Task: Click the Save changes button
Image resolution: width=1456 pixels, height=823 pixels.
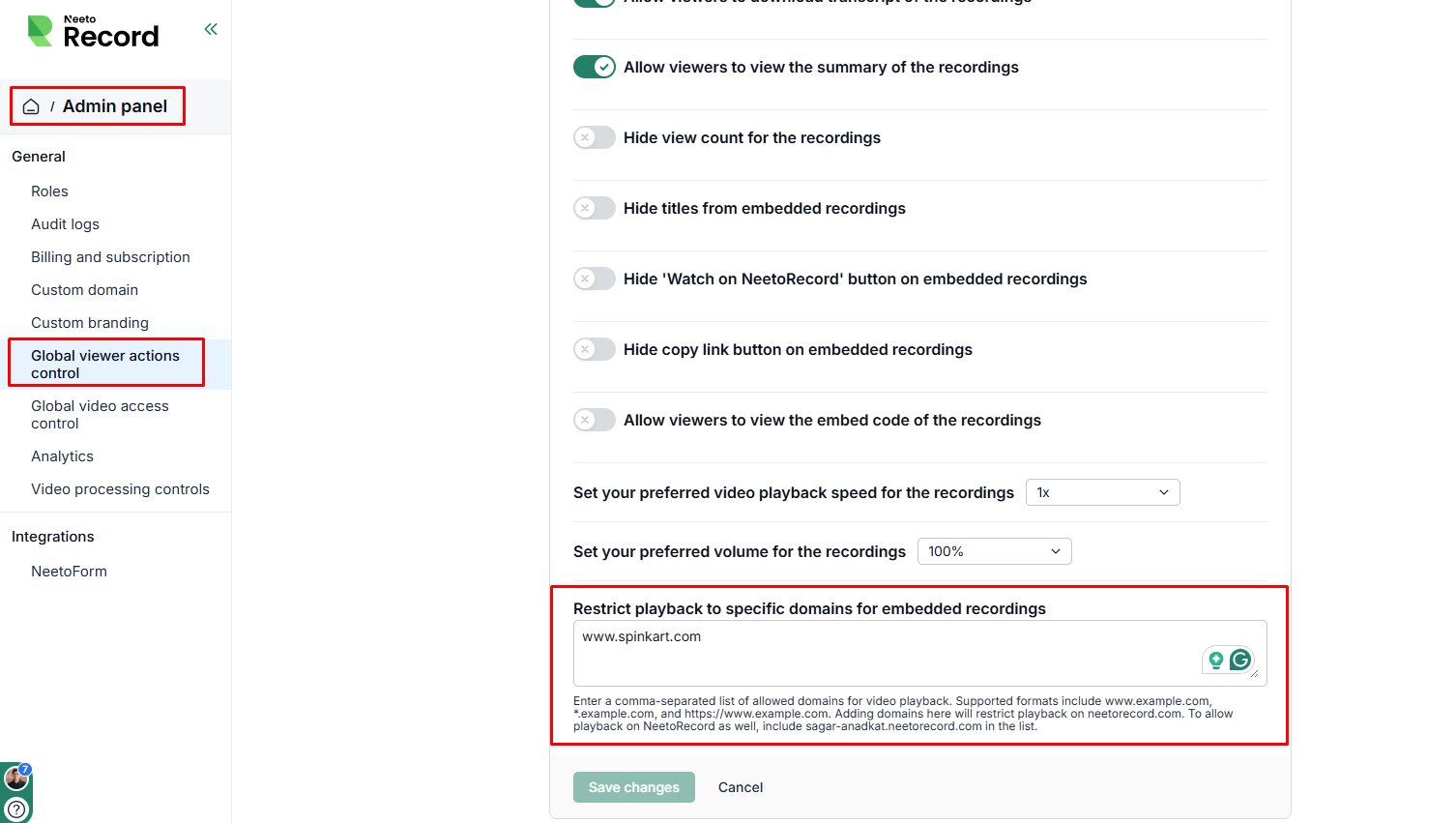Action: [x=633, y=787]
